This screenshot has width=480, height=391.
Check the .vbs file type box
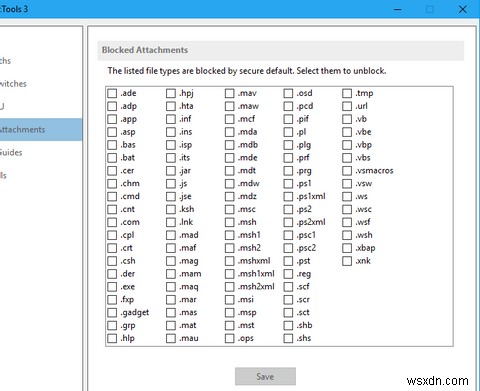coord(347,158)
